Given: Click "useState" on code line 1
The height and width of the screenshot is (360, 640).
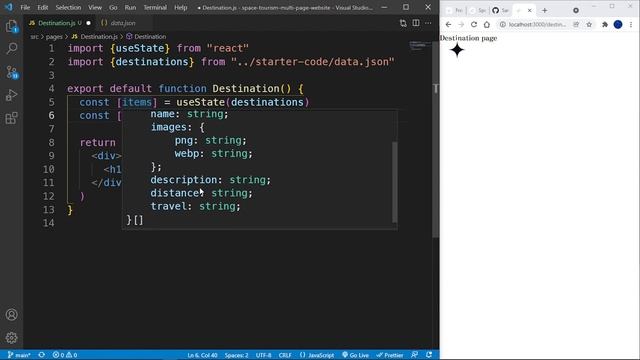Looking at the screenshot, I should [140, 48].
